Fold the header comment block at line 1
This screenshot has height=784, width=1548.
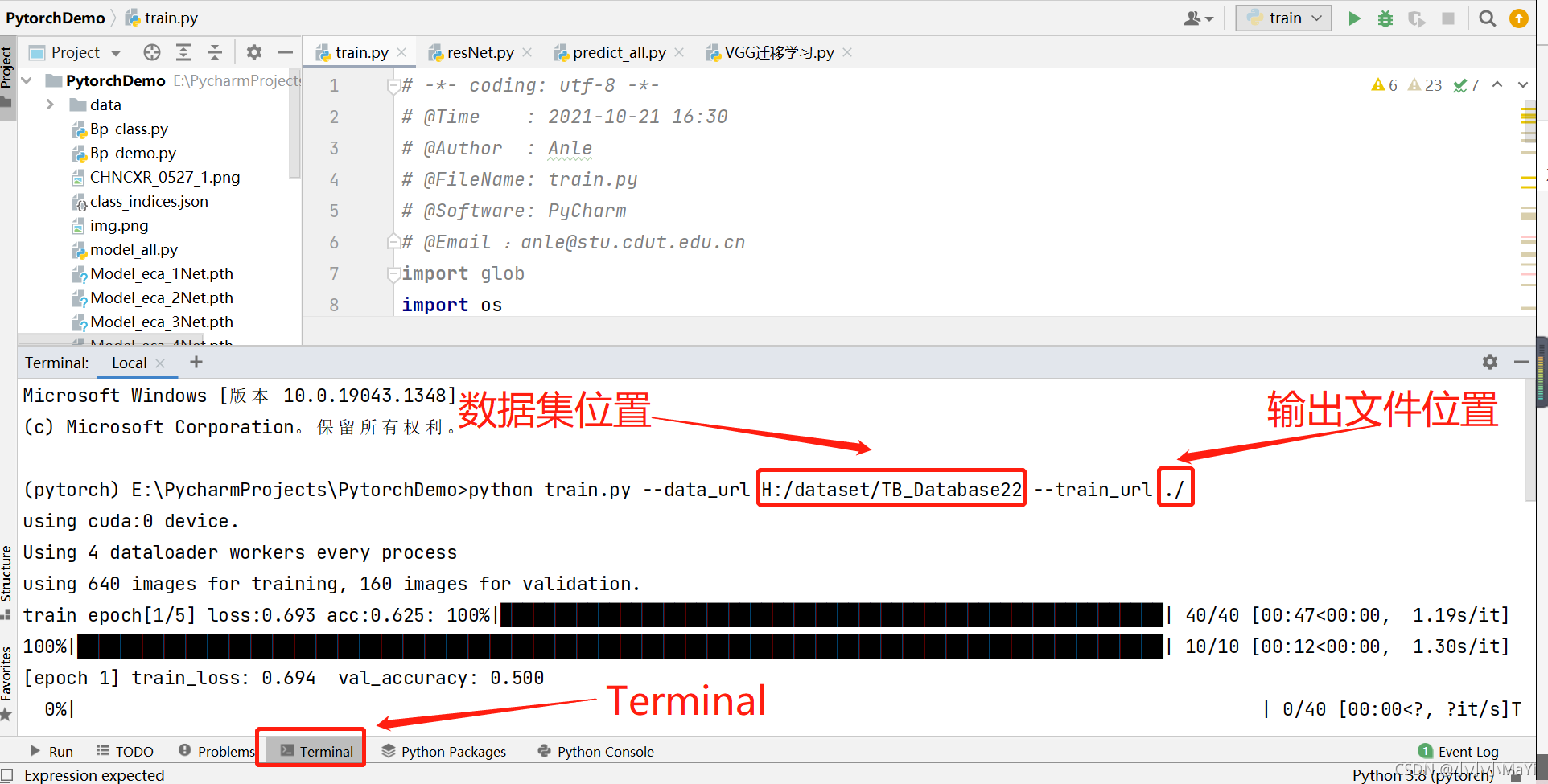click(x=393, y=85)
